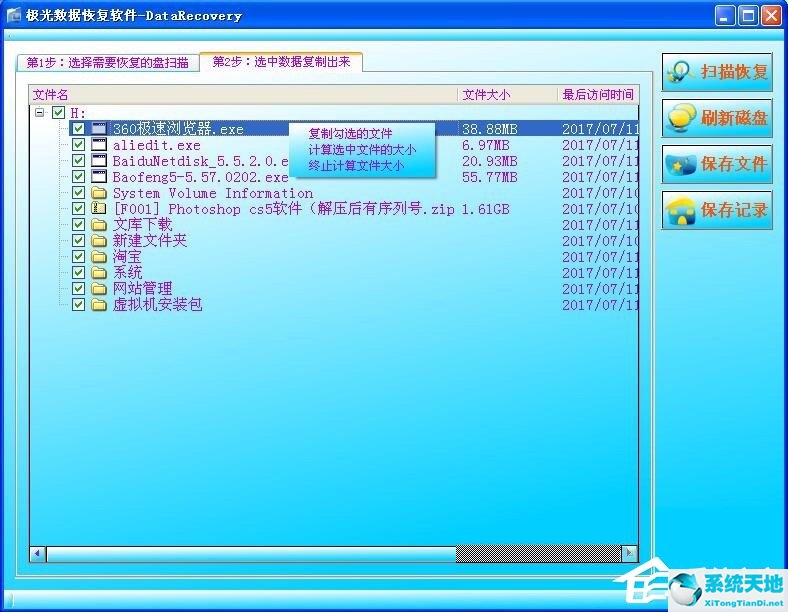
Task: Click the H: drive label
Action: click(77, 113)
